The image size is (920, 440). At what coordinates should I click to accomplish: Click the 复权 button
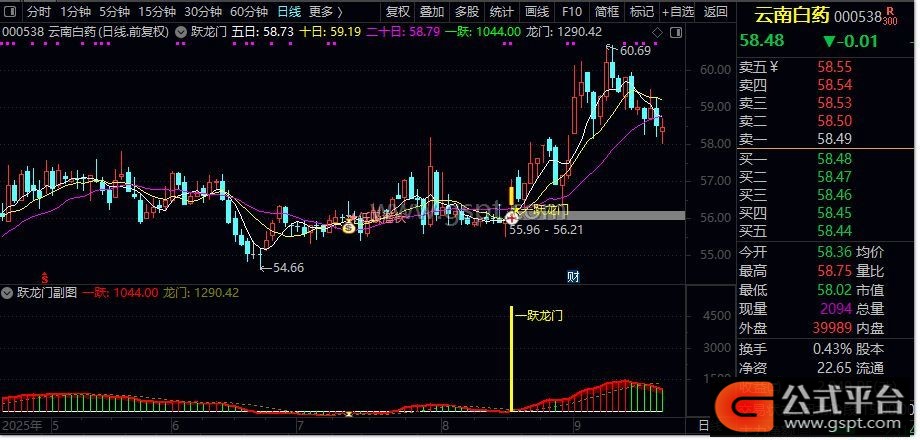click(397, 12)
